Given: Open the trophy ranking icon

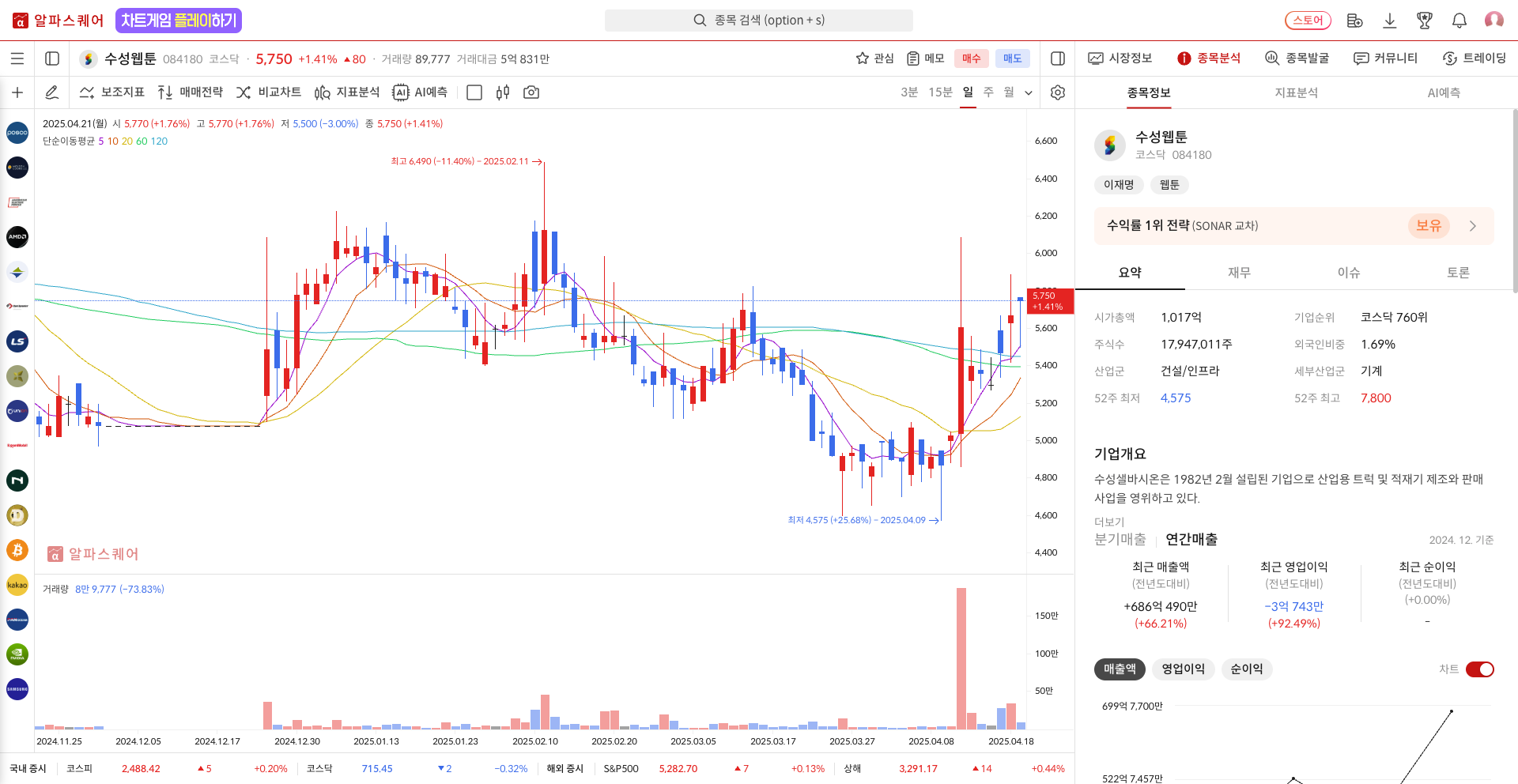Looking at the screenshot, I should click(1425, 21).
